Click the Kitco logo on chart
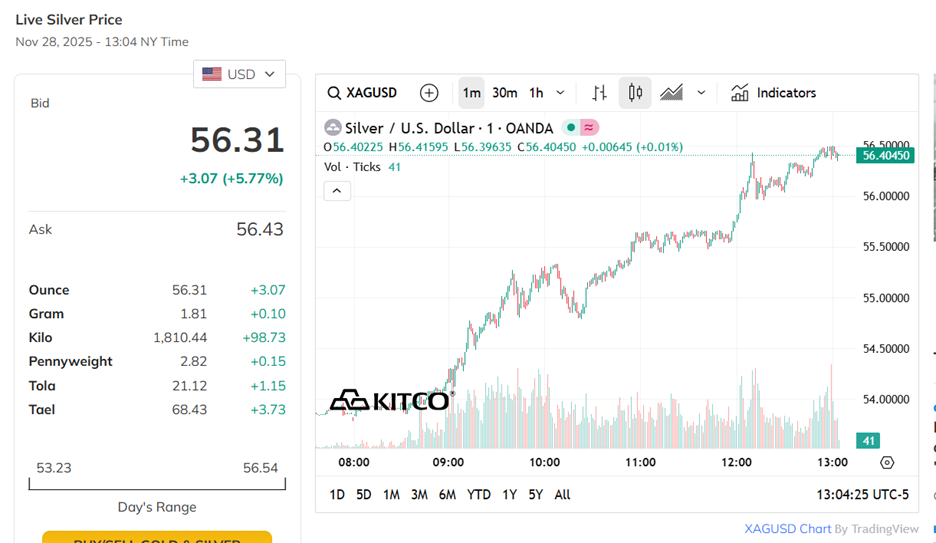 (x=390, y=401)
